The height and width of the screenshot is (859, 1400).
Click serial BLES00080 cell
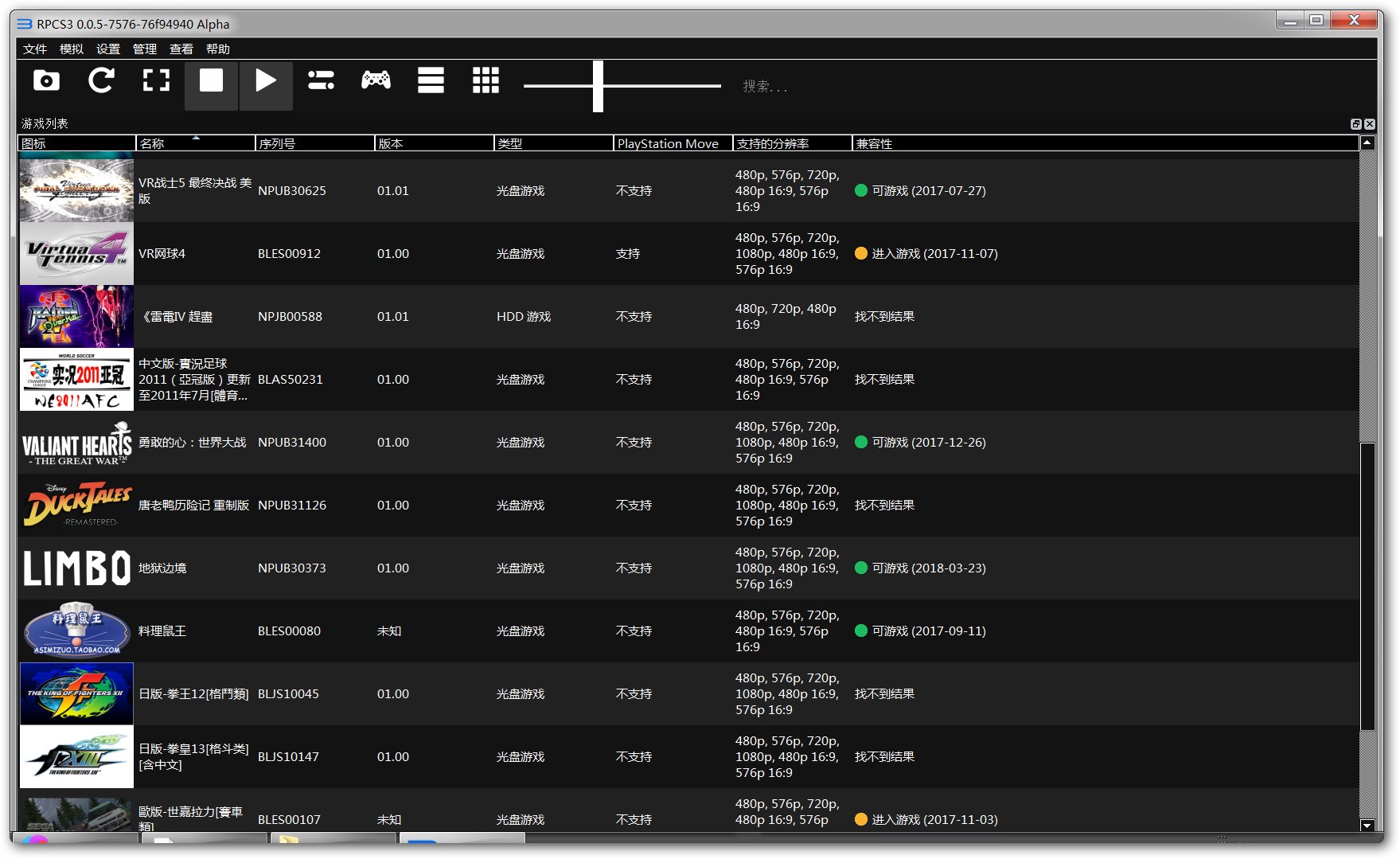(x=289, y=631)
